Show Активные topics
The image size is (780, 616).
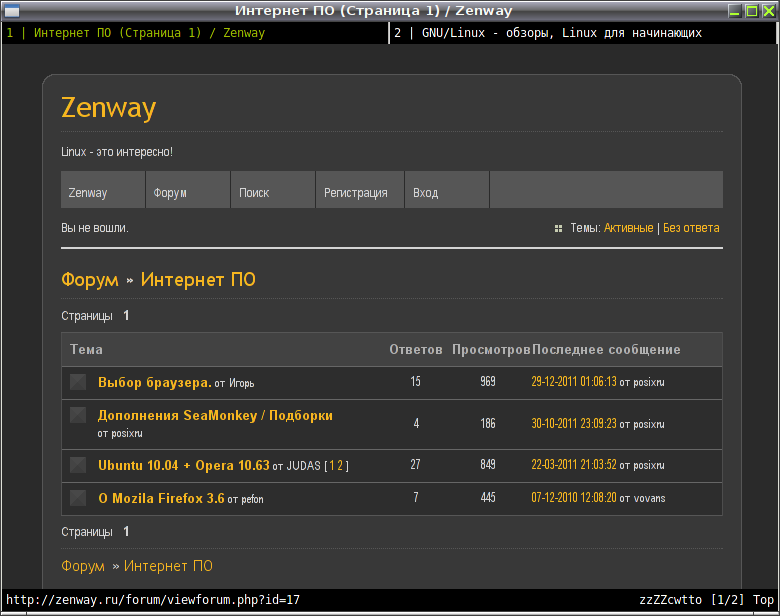[628, 228]
